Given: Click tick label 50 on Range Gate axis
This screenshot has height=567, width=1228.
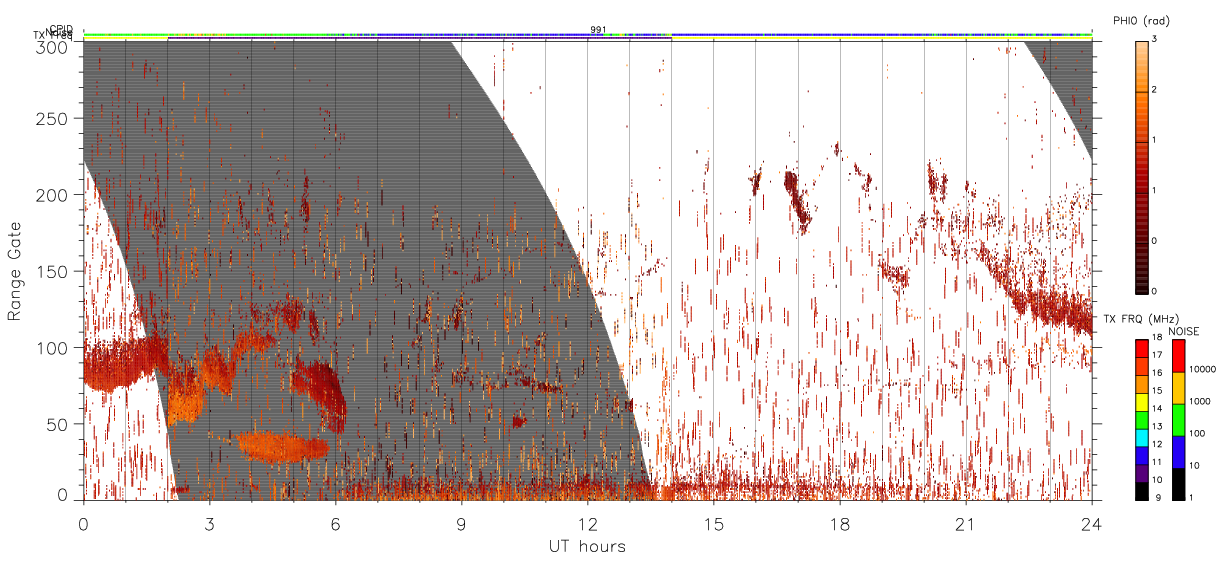Looking at the screenshot, I should click(x=57, y=424).
